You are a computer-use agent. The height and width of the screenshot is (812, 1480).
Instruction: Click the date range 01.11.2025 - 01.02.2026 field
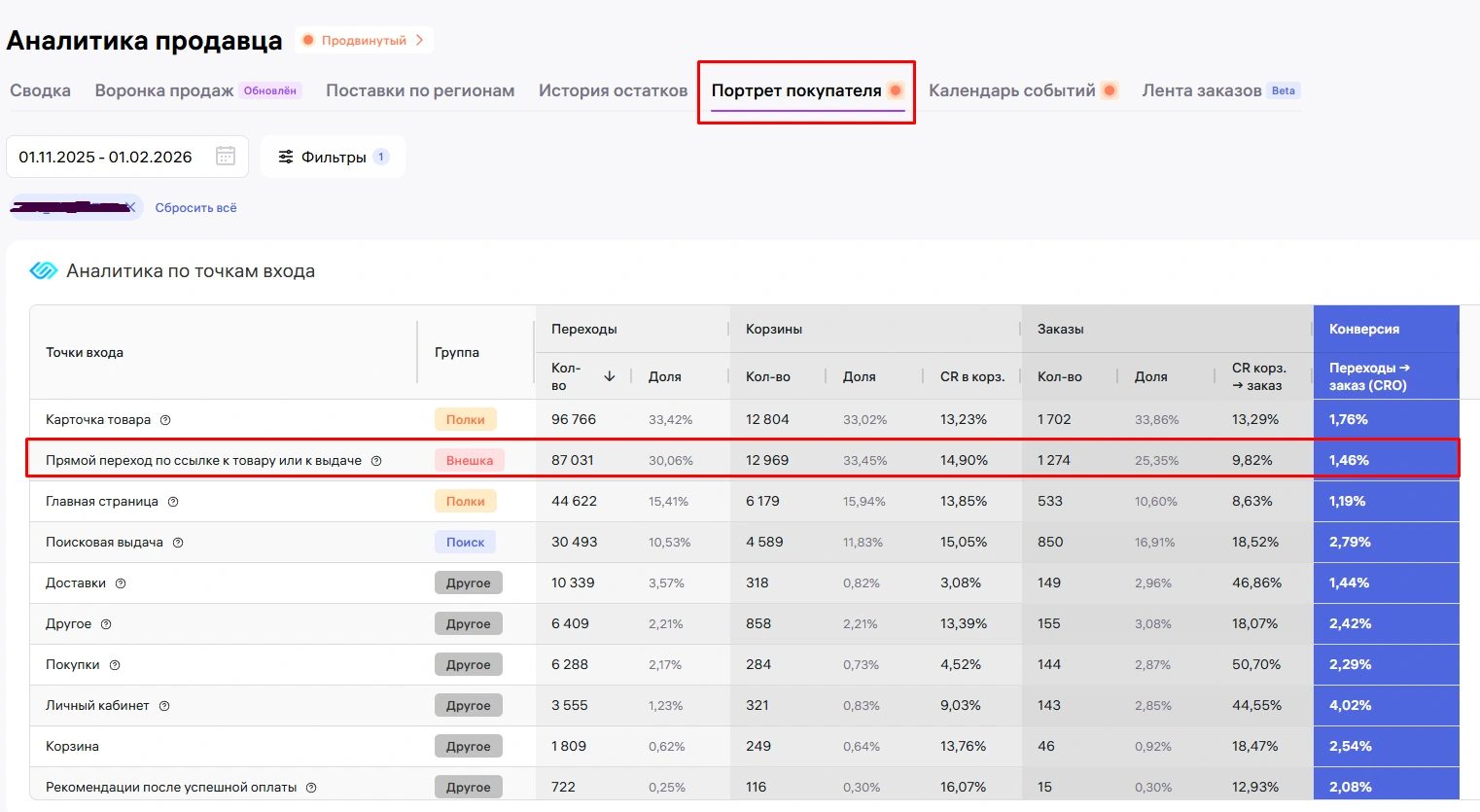106,157
